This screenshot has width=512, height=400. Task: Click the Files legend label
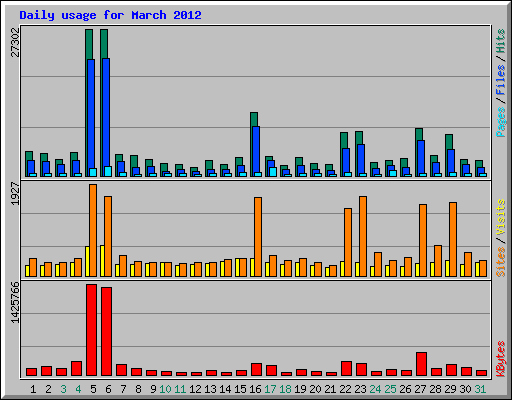501,80
